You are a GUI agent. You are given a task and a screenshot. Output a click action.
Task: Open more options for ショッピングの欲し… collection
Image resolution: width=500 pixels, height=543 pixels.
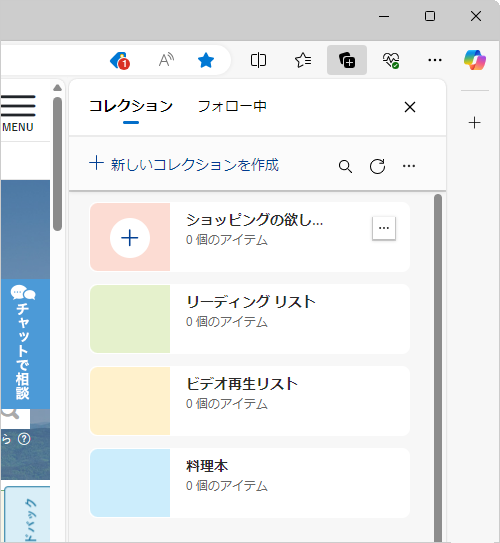384,228
